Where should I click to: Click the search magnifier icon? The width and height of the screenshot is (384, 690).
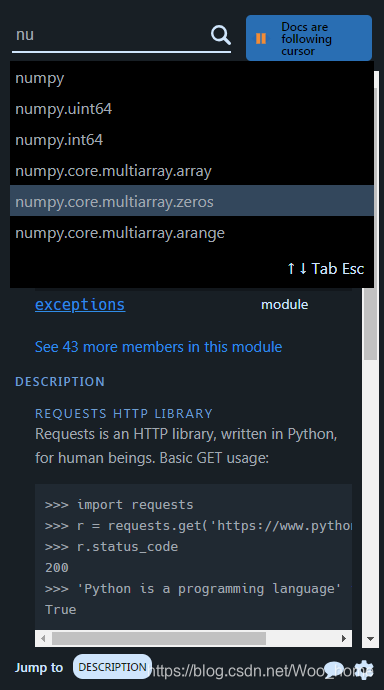221,35
